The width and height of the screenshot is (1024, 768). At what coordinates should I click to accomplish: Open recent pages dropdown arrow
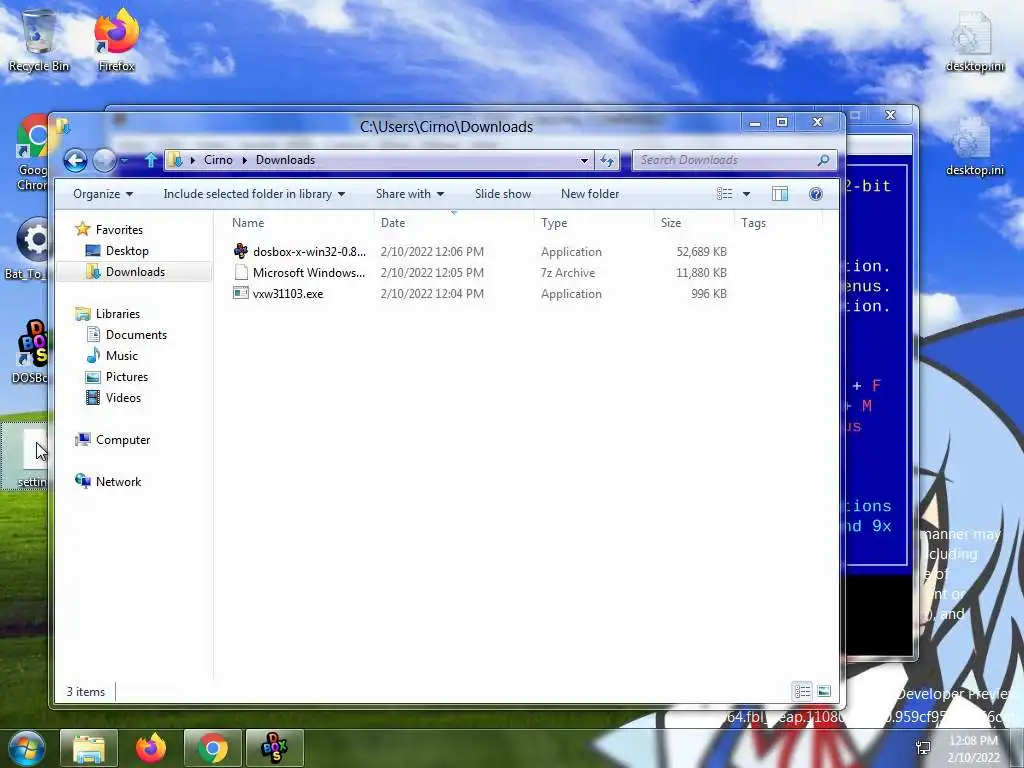tap(124, 160)
